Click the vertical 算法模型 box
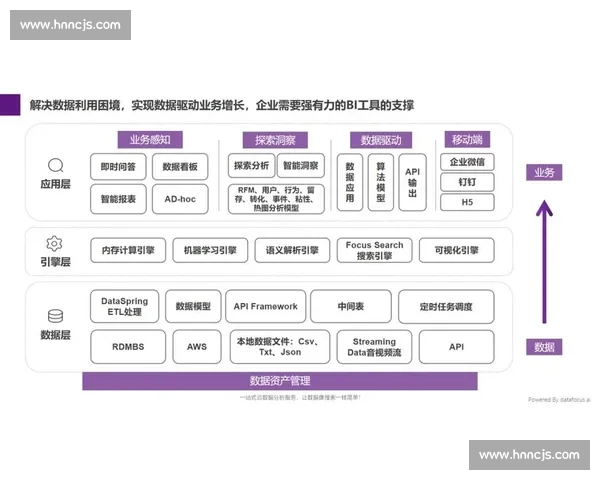The image size is (600, 480). coord(381,182)
